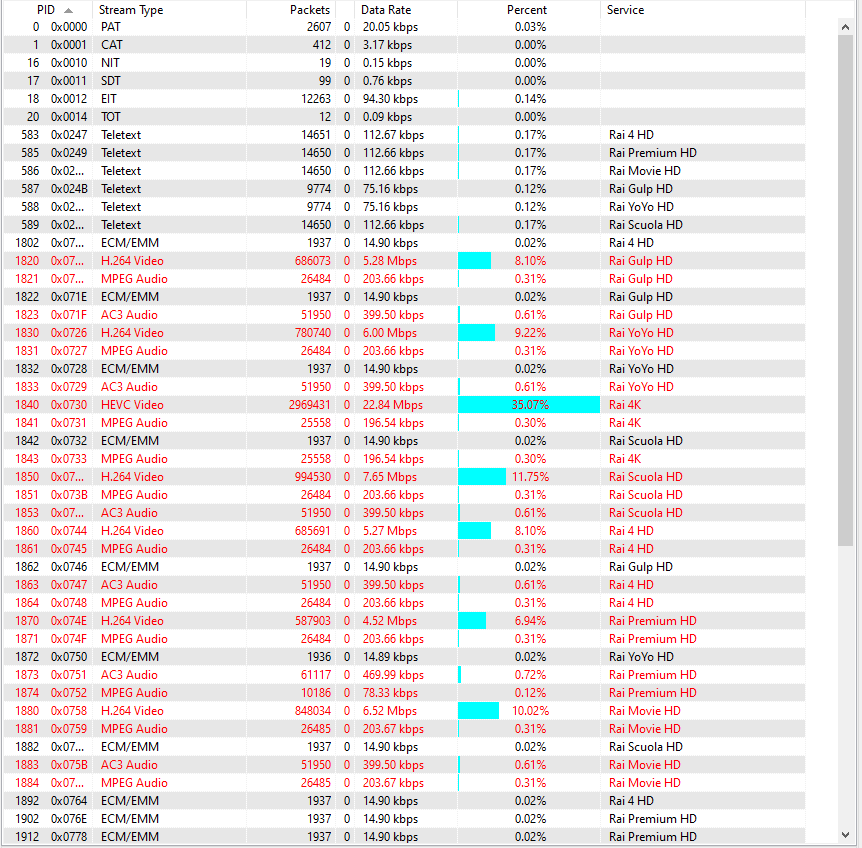Select MPEG Audio PID 1851 row
This screenshot has width=862, height=848.
[x=404, y=495]
